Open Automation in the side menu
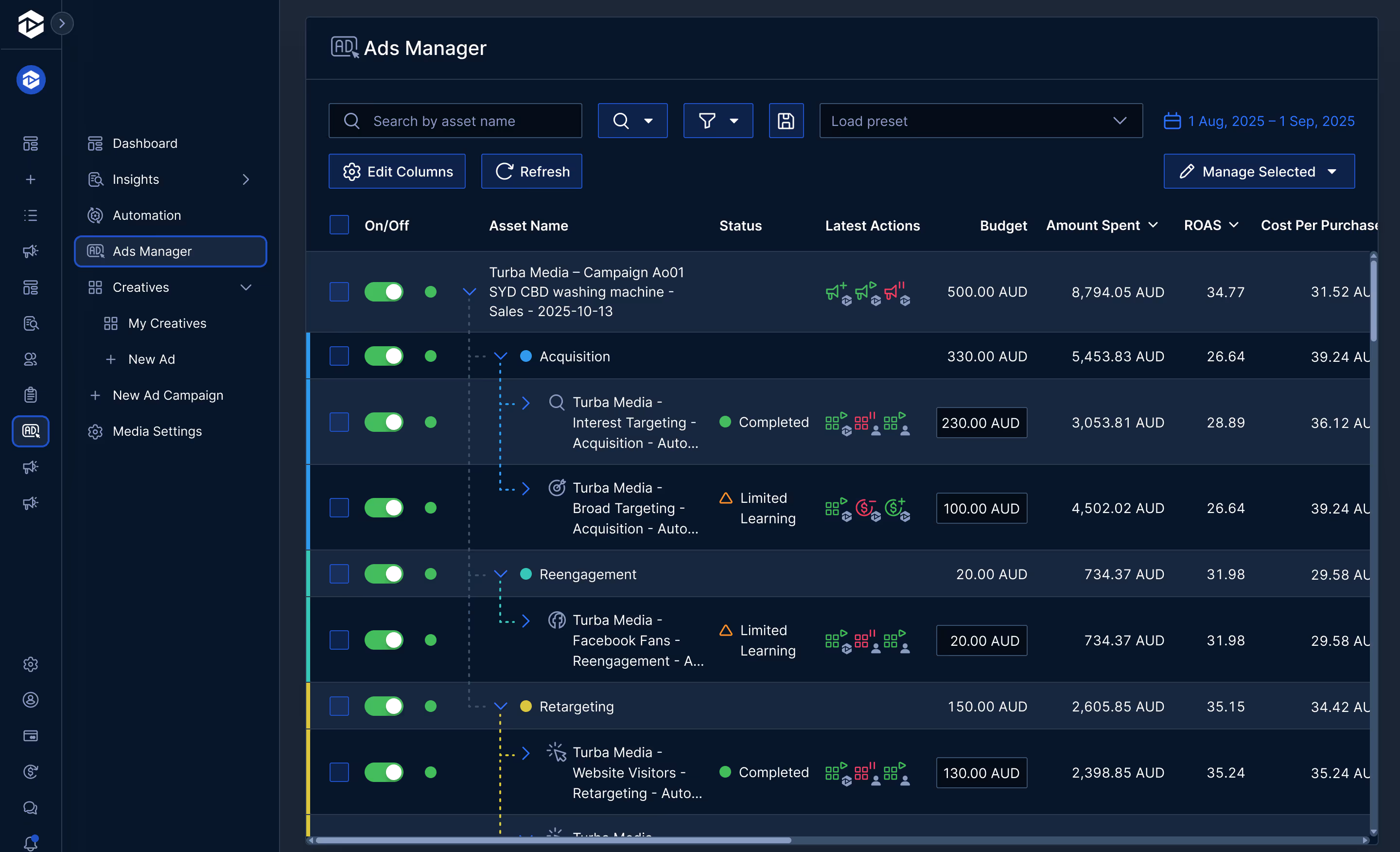This screenshot has width=1400, height=852. coord(147,215)
